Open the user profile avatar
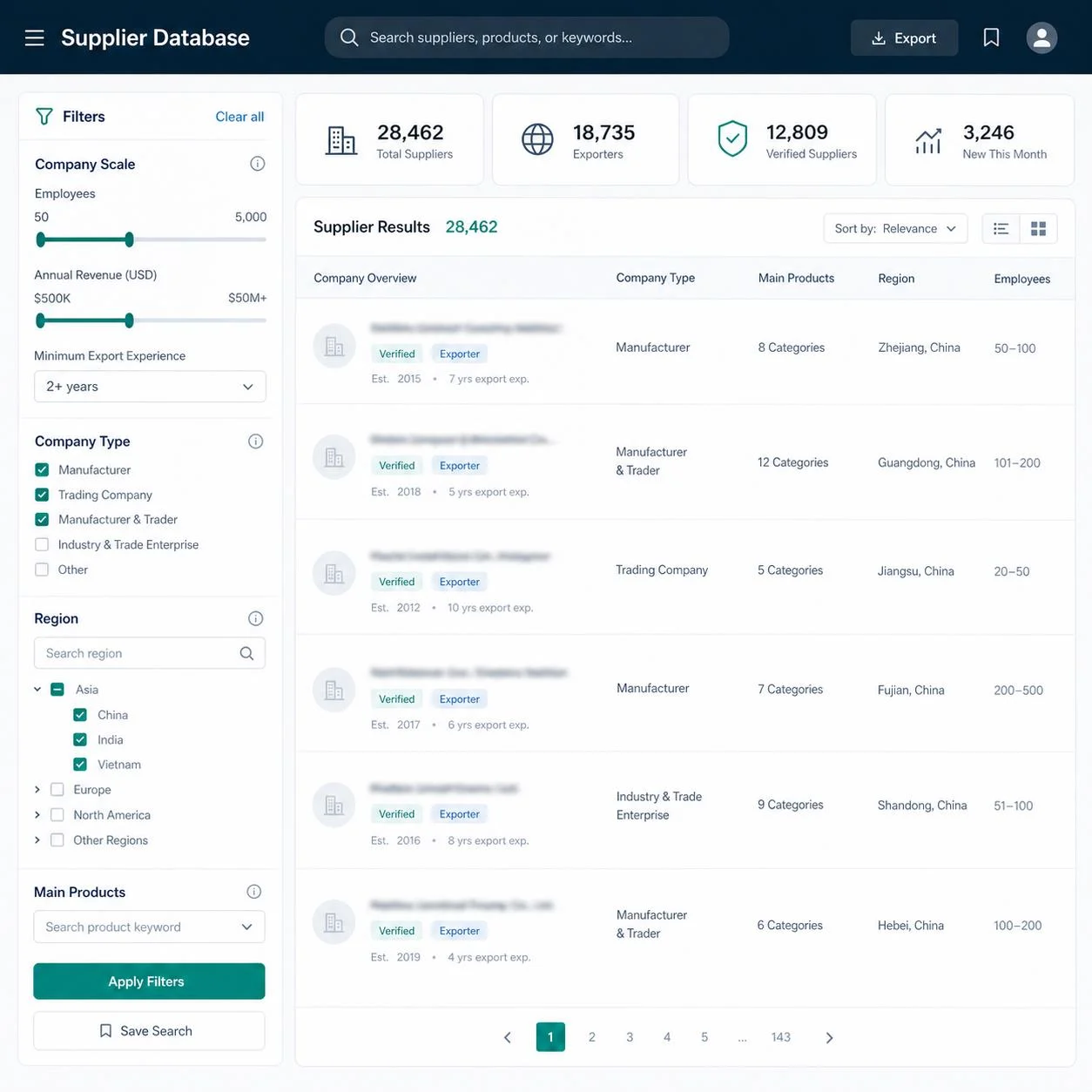The height and width of the screenshot is (1092, 1092). (1041, 37)
